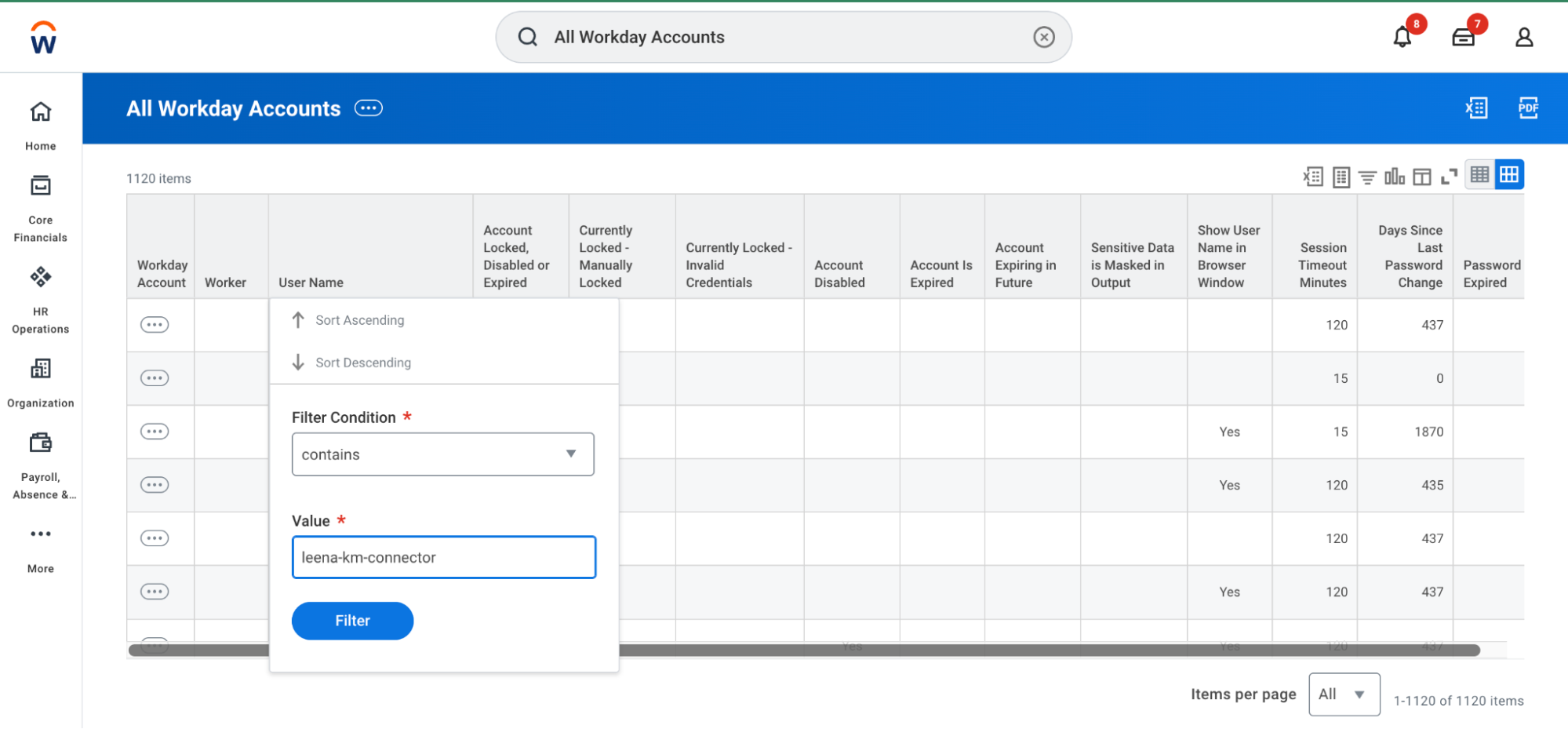Export the report to Excel from blue header
Viewport: 1568px width, 729px height.
tap(1476, 108)
